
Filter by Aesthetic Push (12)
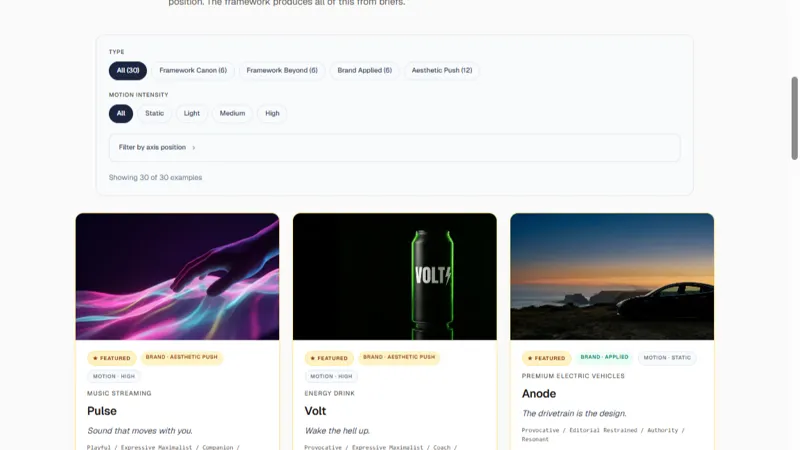[x=442, y=70]
